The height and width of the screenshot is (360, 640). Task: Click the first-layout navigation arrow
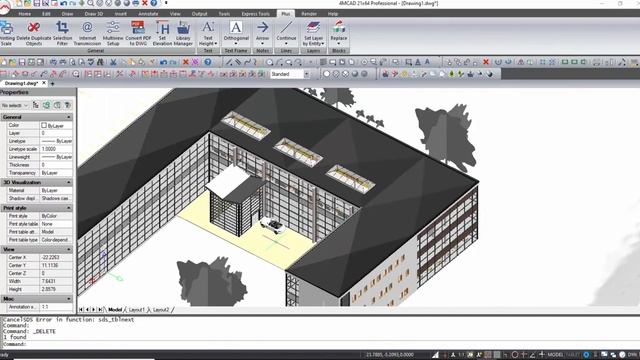click(81, 310)
